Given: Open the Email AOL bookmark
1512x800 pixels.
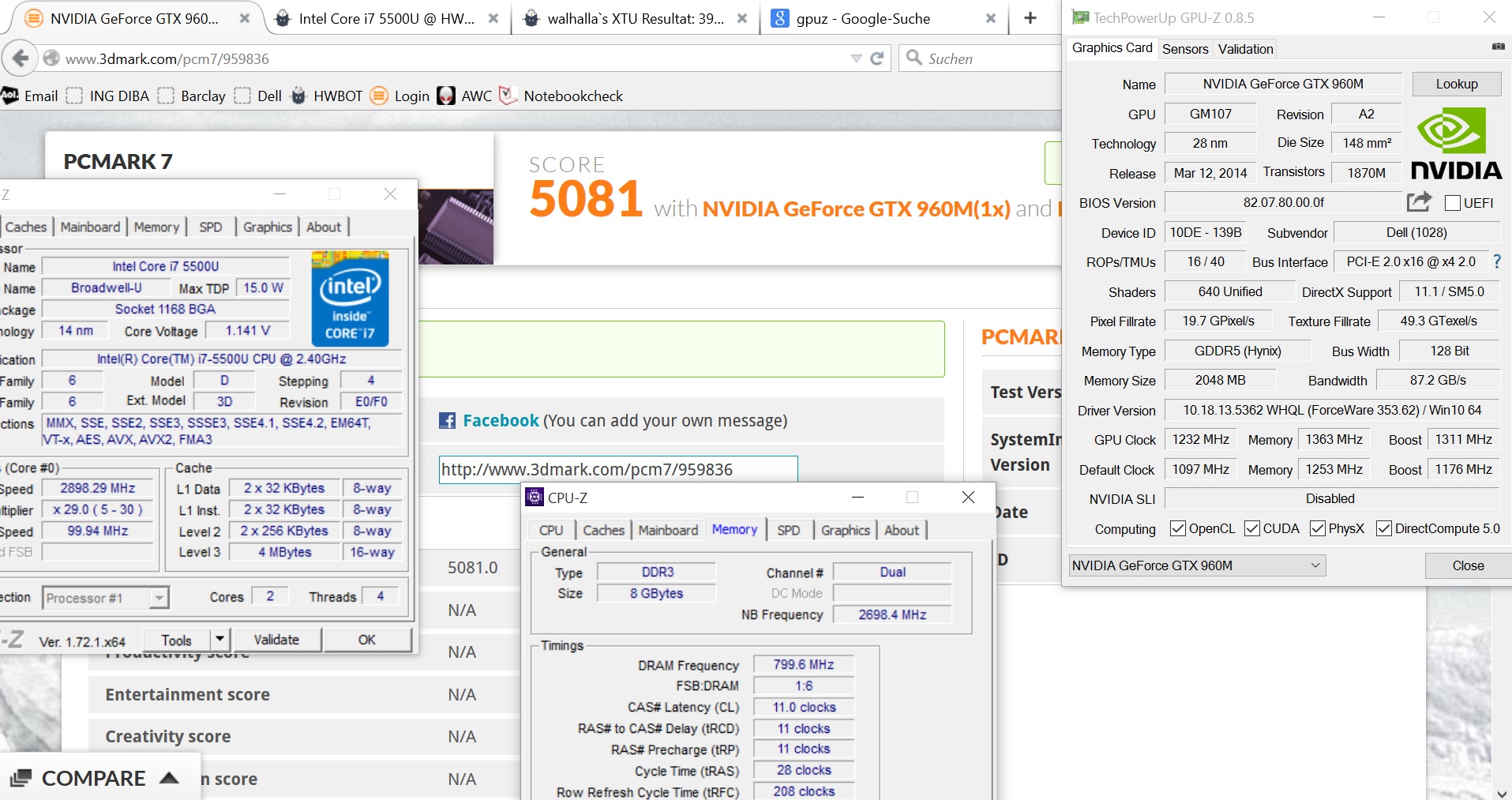Looking at the screenshot, I should (30, 96).
